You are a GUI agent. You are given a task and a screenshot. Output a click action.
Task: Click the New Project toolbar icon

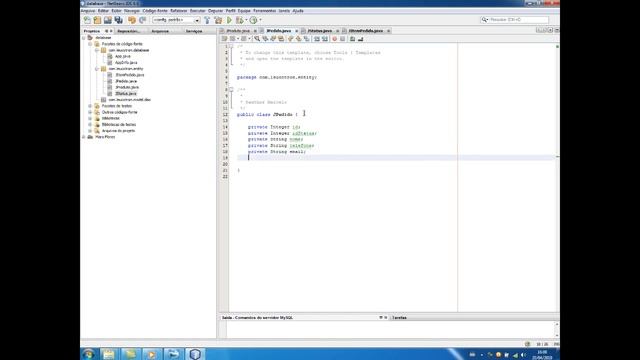[97, 20]
